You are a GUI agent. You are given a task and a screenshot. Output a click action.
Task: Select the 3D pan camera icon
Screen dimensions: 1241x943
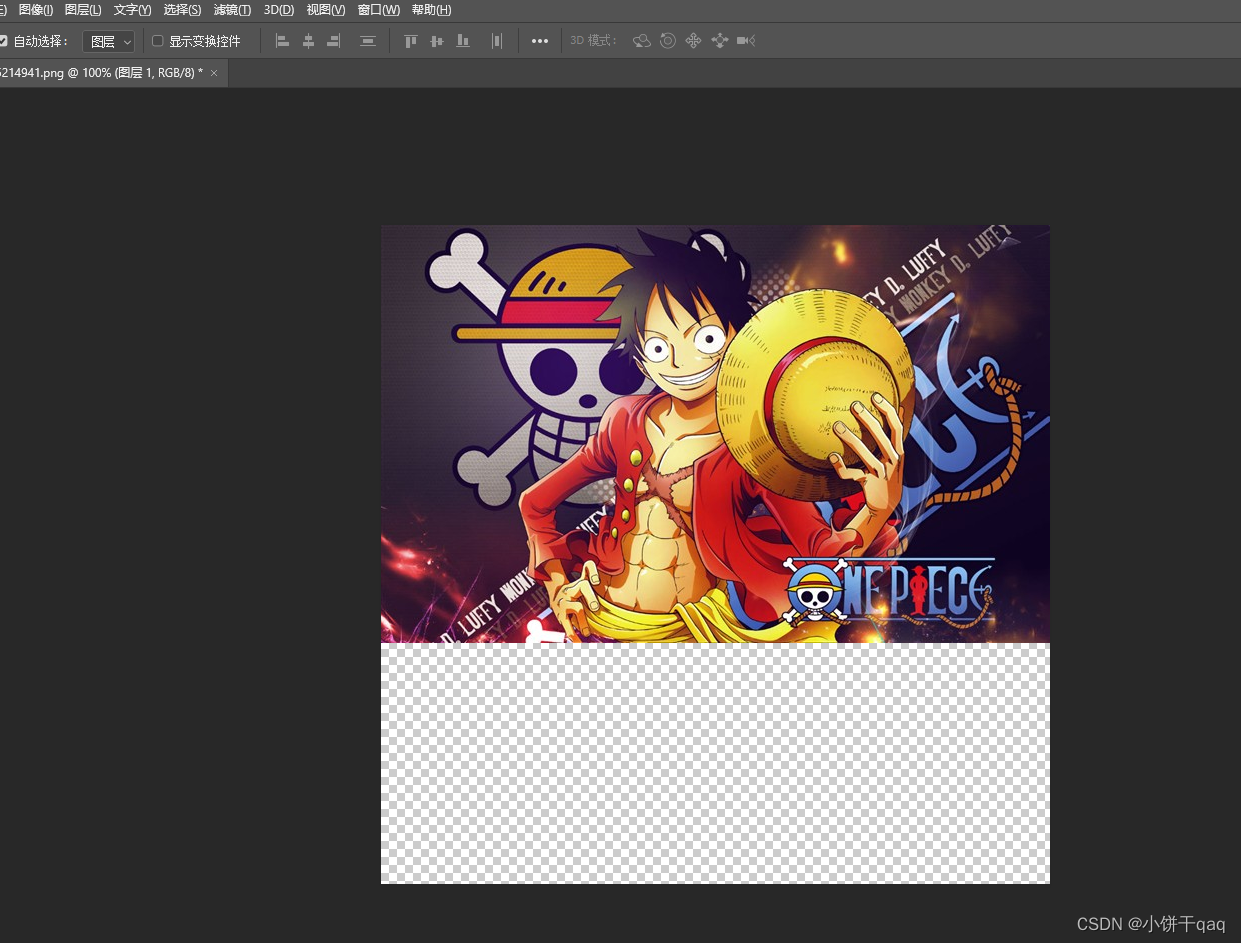pyautogui.click(x=693, y=41)
